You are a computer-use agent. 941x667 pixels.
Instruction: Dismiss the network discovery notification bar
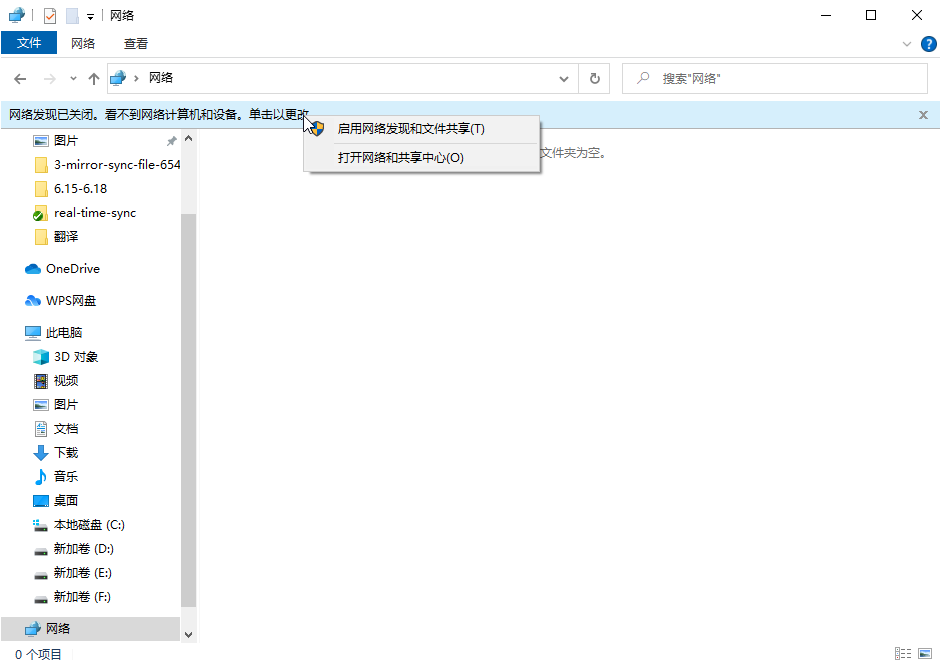coord(923,115)
